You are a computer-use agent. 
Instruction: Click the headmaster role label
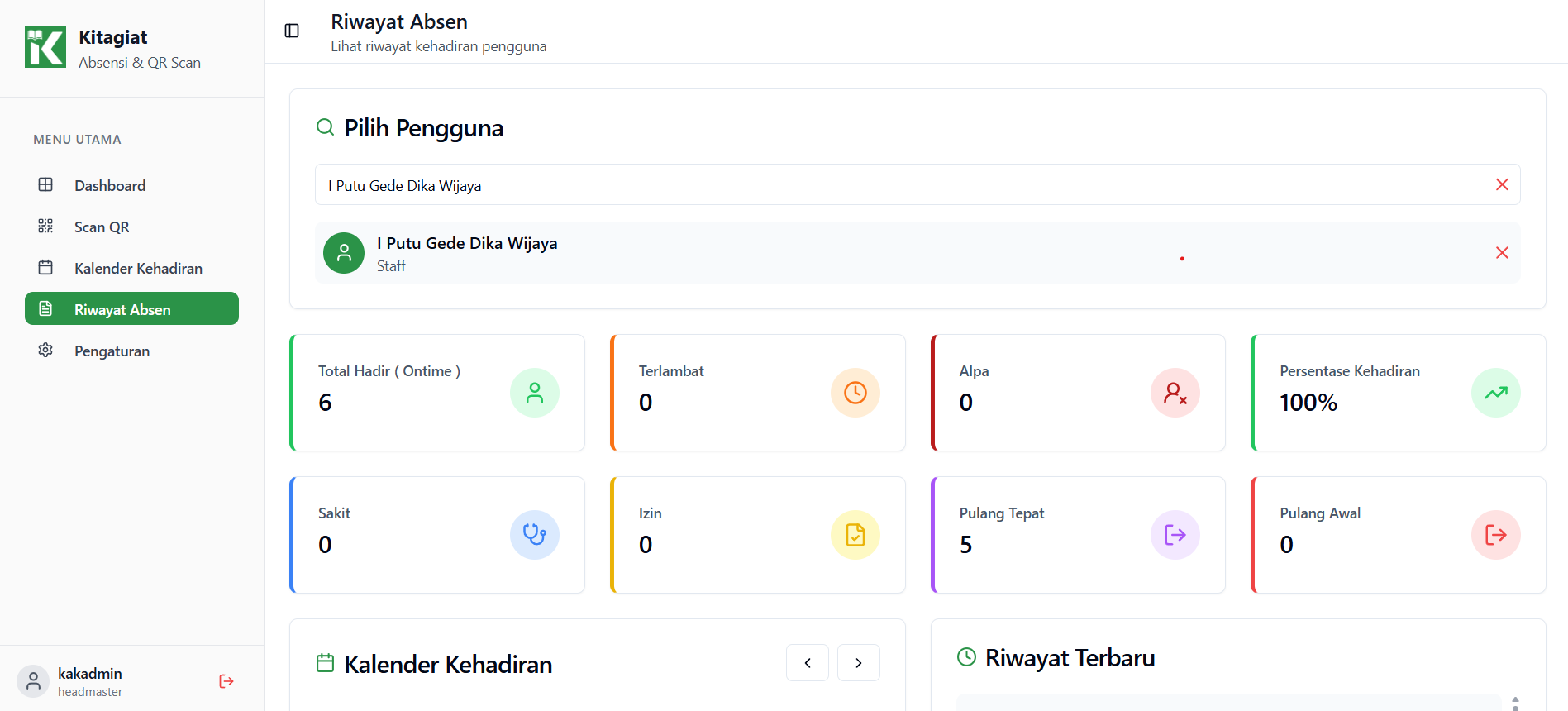(x=90, y=692)
